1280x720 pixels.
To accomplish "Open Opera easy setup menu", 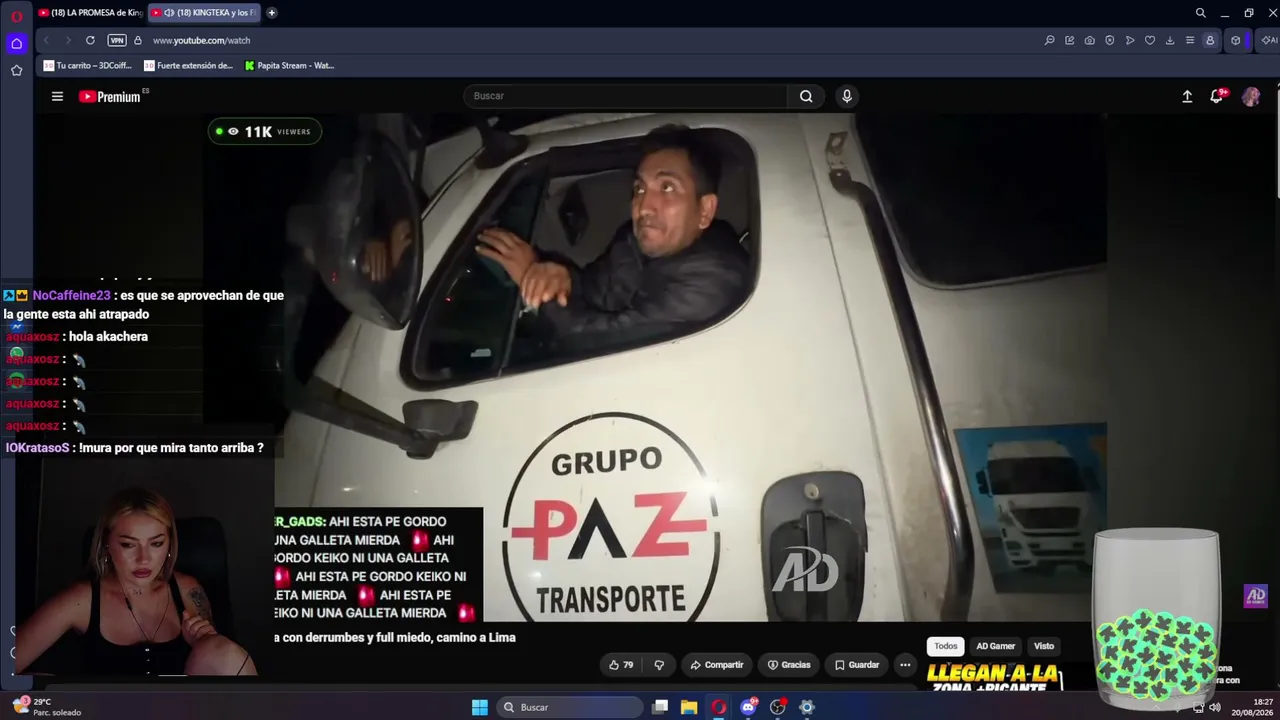I will pos(1189,40).
